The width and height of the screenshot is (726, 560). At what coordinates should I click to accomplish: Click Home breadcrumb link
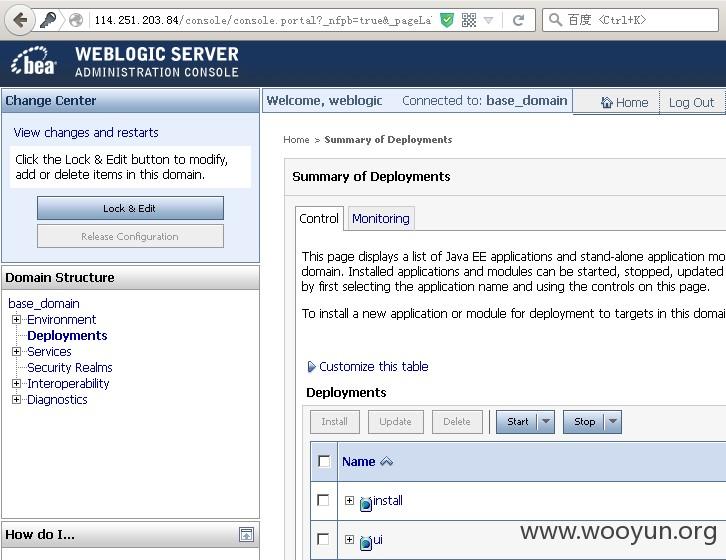[296, 139]
